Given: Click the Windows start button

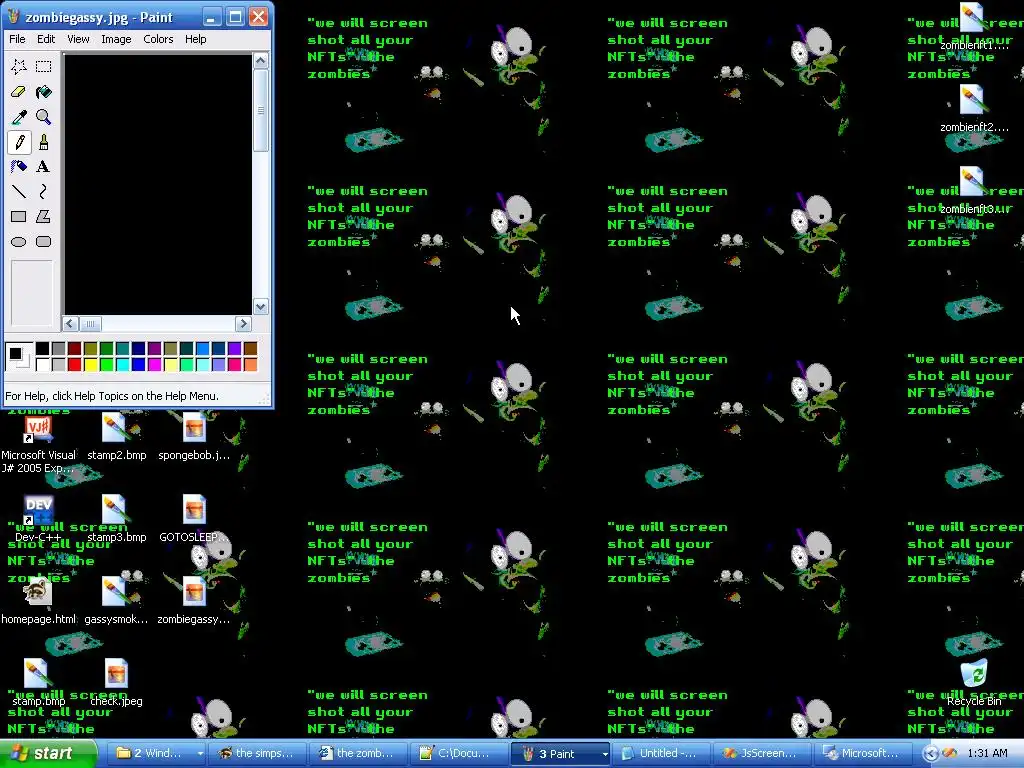Looking at the screenshot, I should (48, 754).
